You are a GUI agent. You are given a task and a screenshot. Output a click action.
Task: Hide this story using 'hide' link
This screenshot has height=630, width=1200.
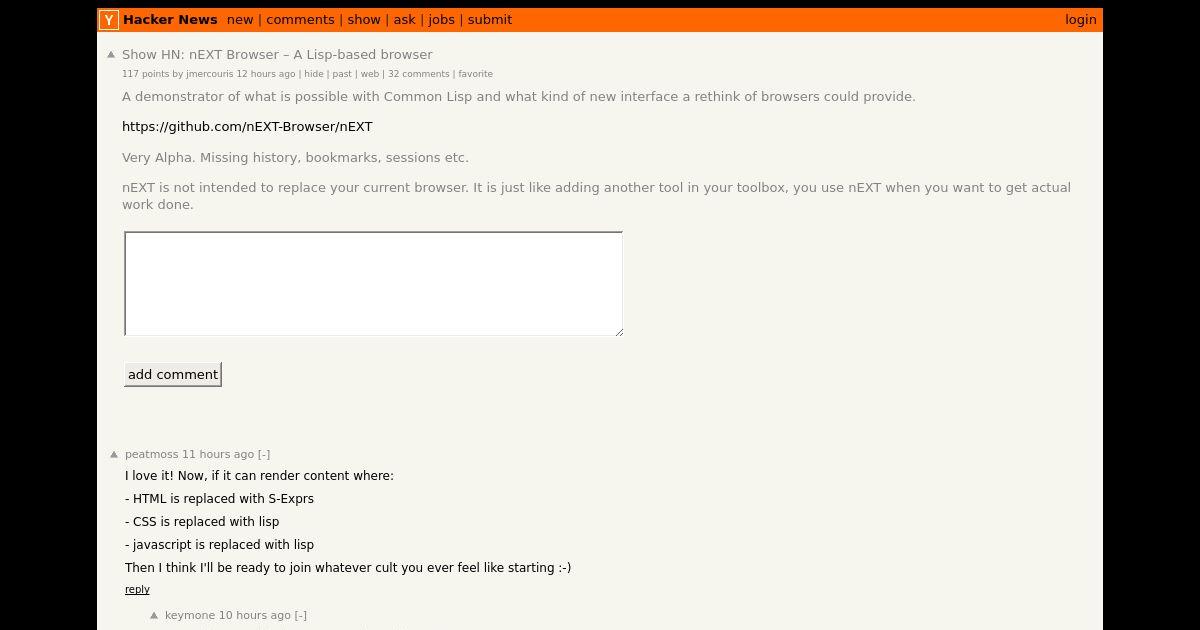pyautogui.click(x=314, y=74)
